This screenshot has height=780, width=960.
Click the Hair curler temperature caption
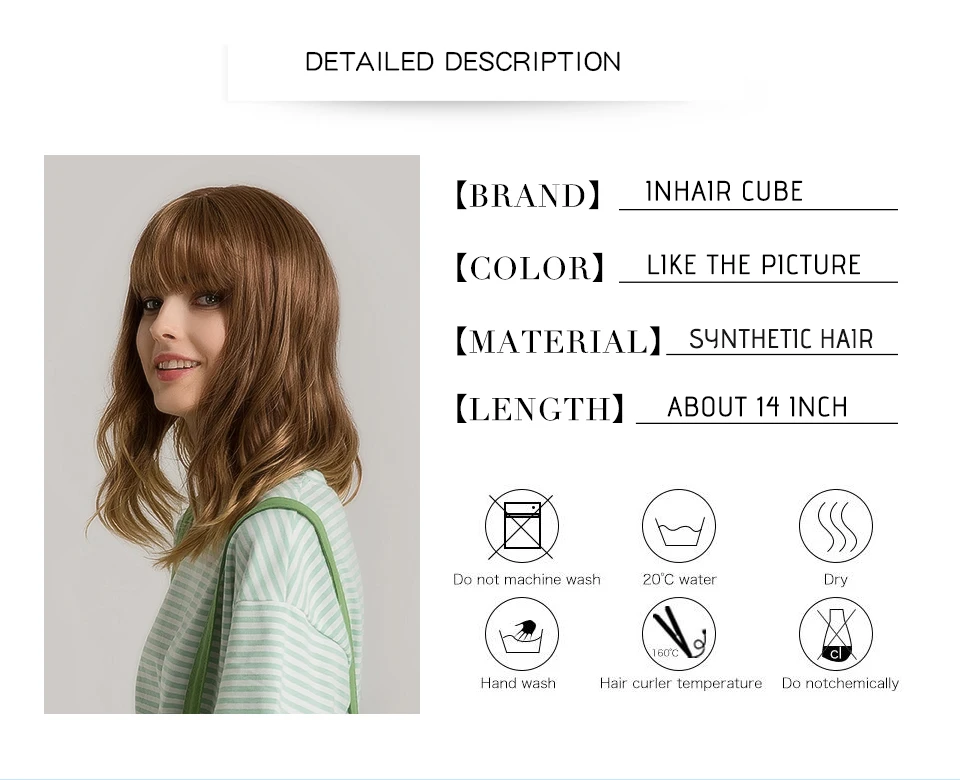[681, 683]
